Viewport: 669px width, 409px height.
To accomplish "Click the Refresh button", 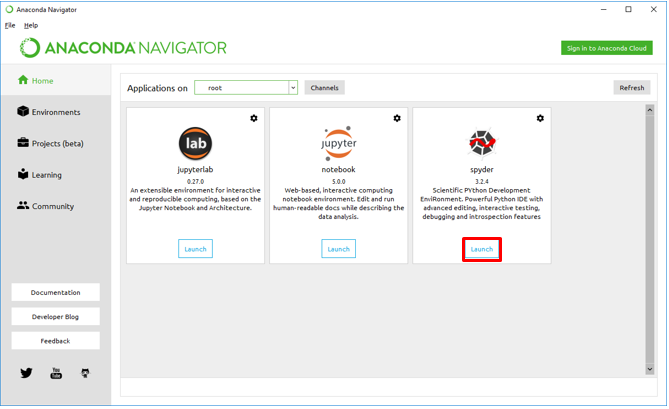I will coord(632,88).
